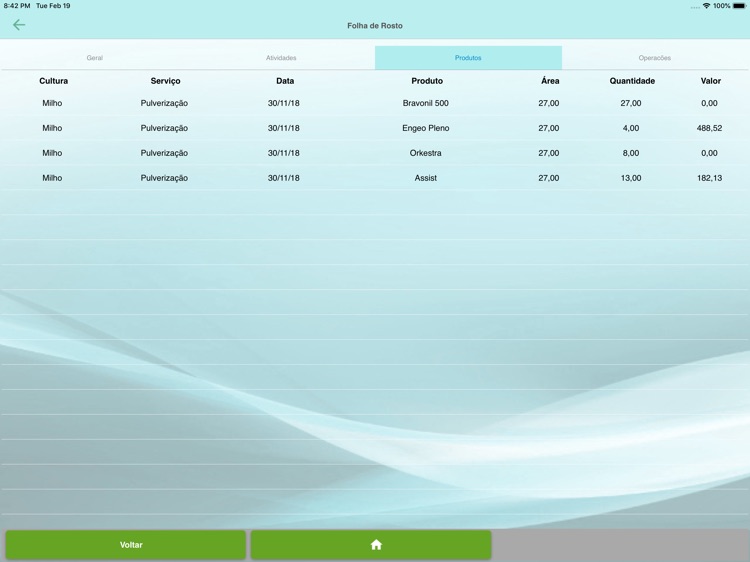Click Valor 0,00 in Bravonil 500 row
750x562 pixels.
point(709,103)
